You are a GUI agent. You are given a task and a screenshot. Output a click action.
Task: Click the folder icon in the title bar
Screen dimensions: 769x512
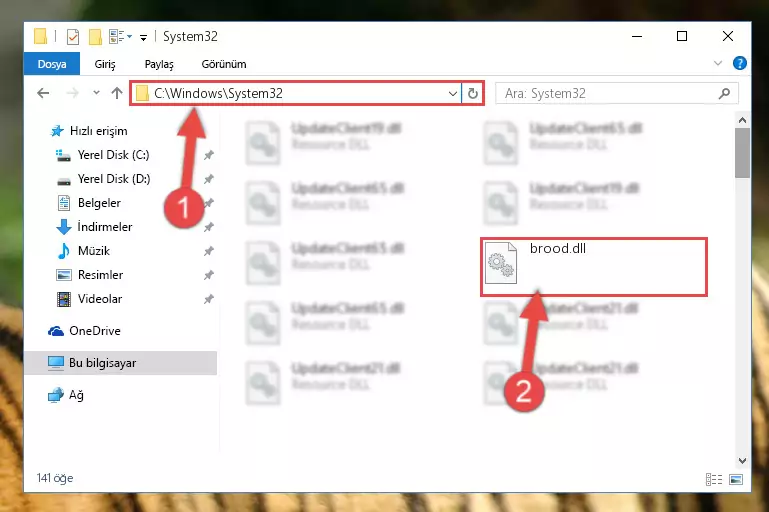click(x=40, y=36)
